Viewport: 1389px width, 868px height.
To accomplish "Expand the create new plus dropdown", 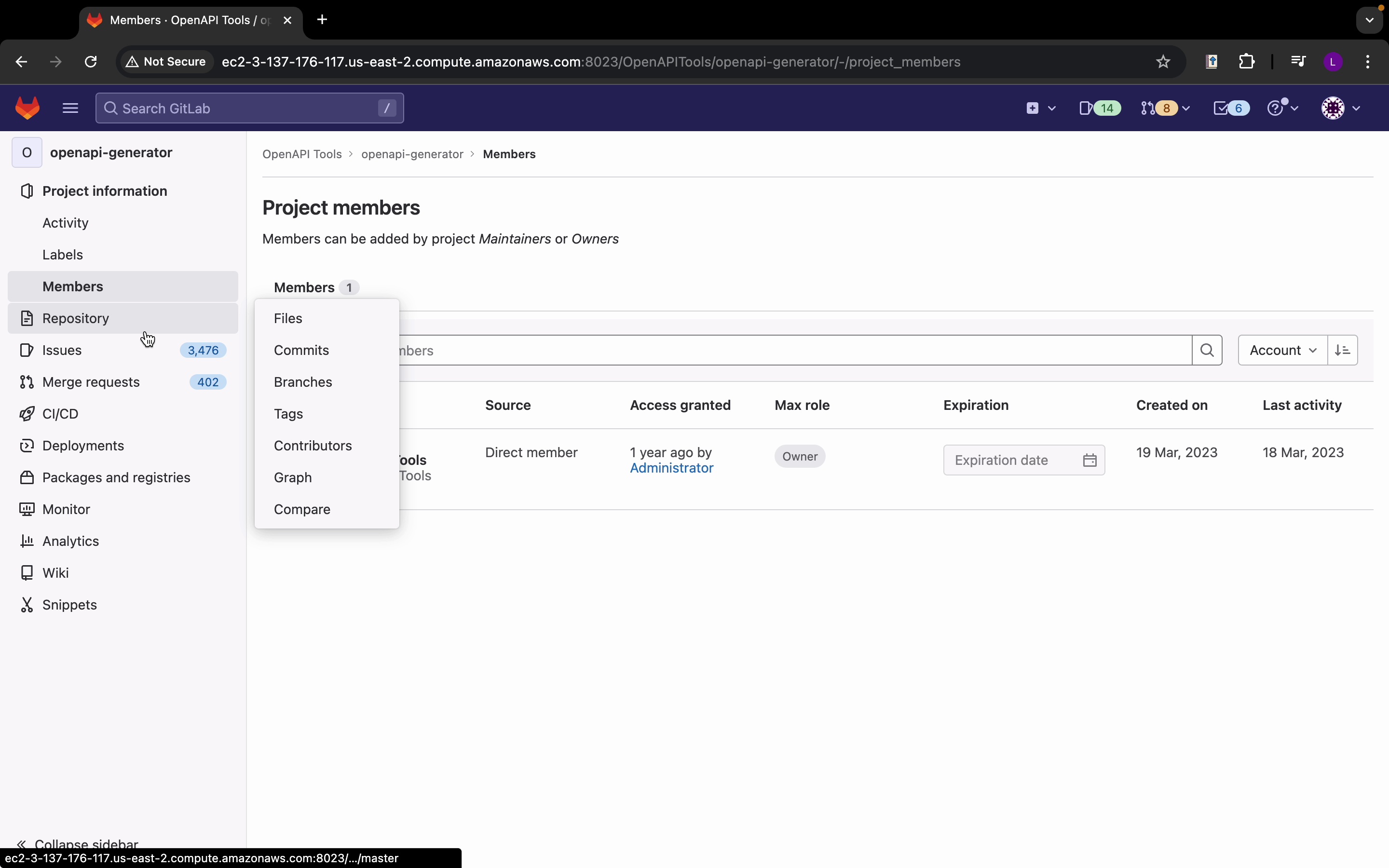I will [1040, 108].
